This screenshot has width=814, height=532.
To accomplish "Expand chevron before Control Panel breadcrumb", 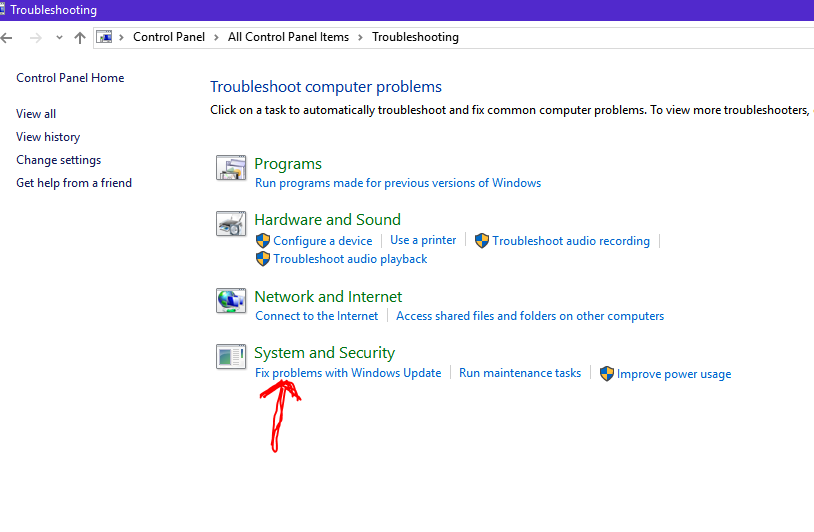I will 121,37.
